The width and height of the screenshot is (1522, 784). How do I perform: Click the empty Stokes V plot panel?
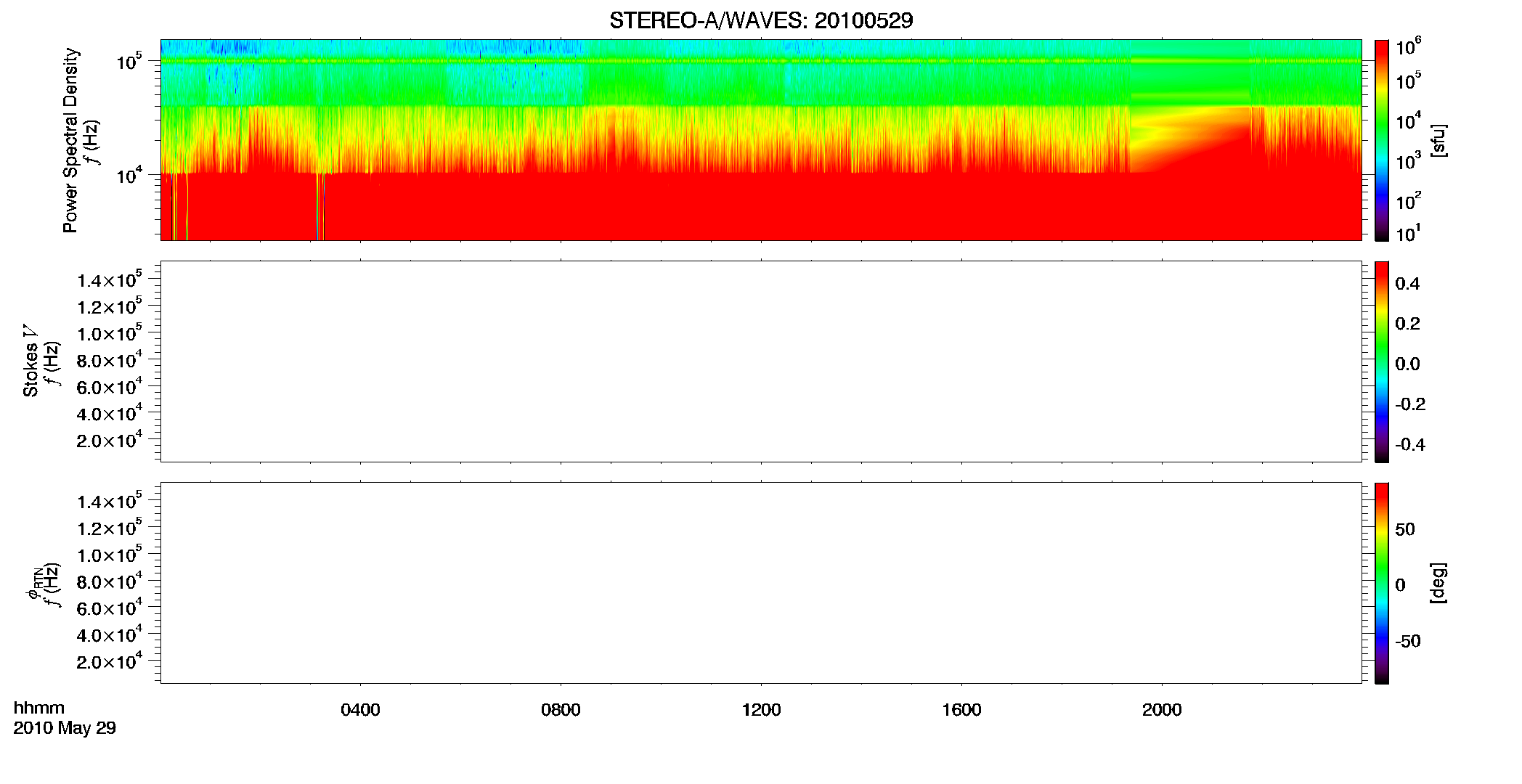coord(761,362)
